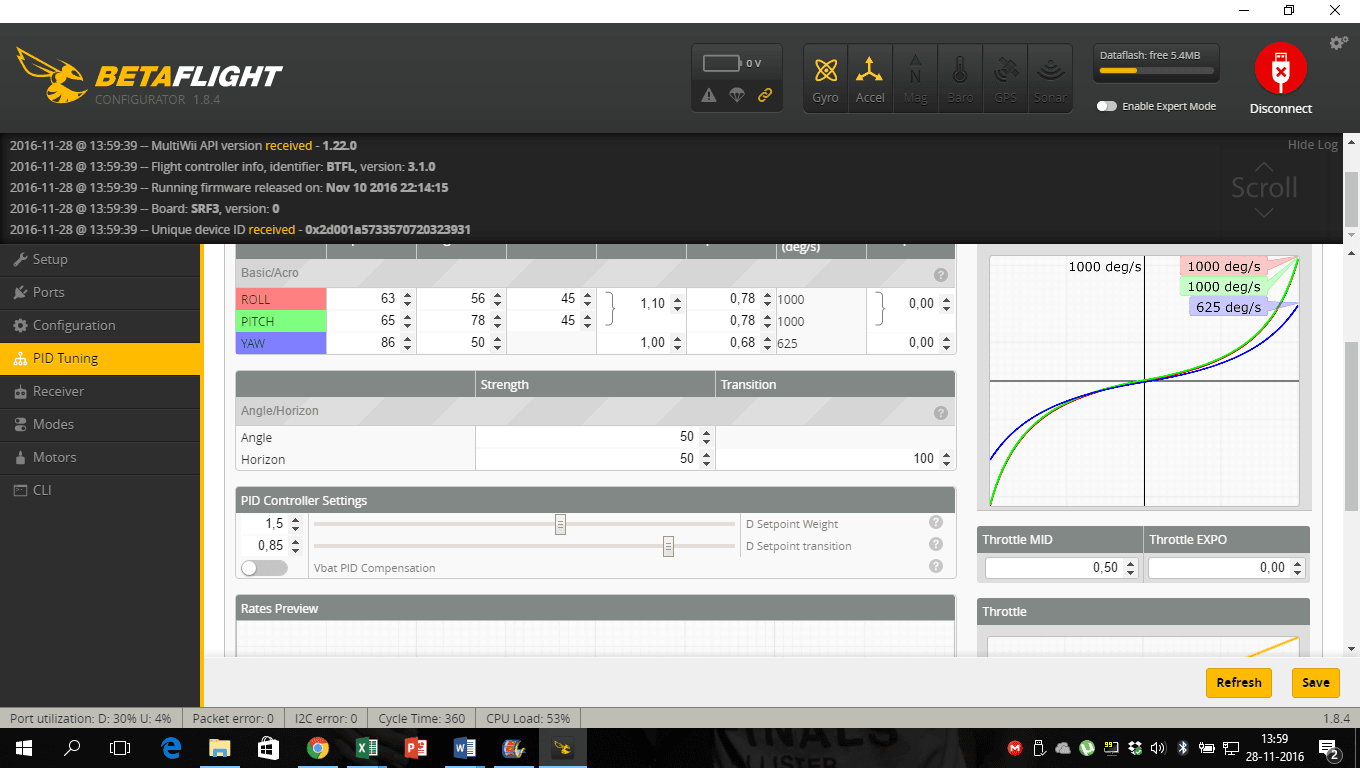Screen dimensions: 1360x768
Task: Toggle Vbat PID Compensation switch
Action: tap(264, 568)
